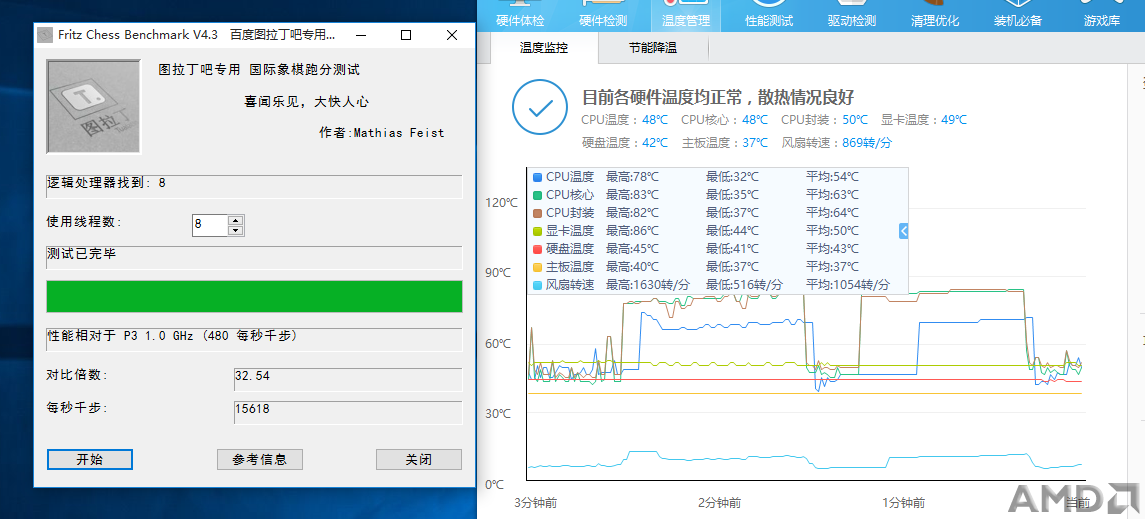1145x519 pixels.
Task: Click the CPU温度 48℃ reading
Action: tap(624, 120)
